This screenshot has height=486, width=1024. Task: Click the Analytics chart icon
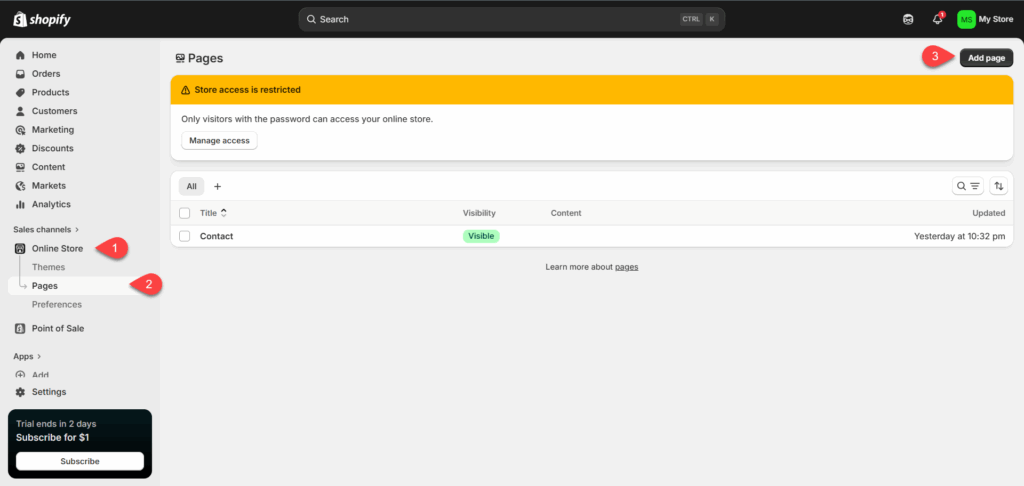(x=20, y=204)
